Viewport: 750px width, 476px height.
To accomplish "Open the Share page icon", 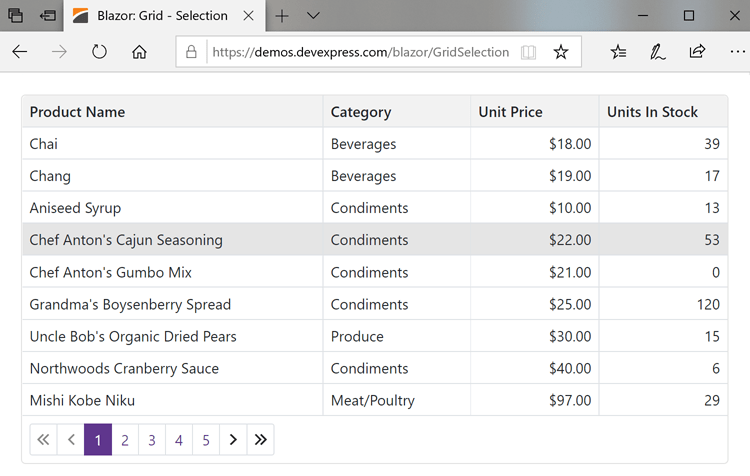I will (697, 52).
